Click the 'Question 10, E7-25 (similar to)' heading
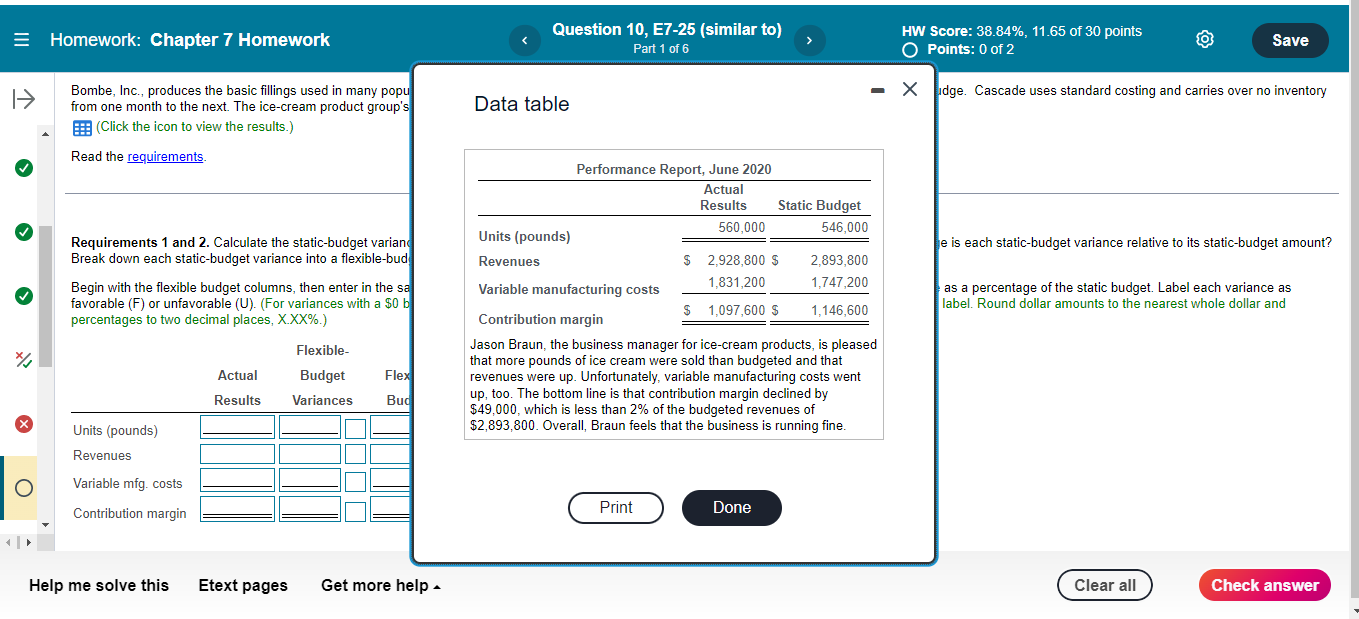This screenshot has height=619, width=1359. [667, 30]
